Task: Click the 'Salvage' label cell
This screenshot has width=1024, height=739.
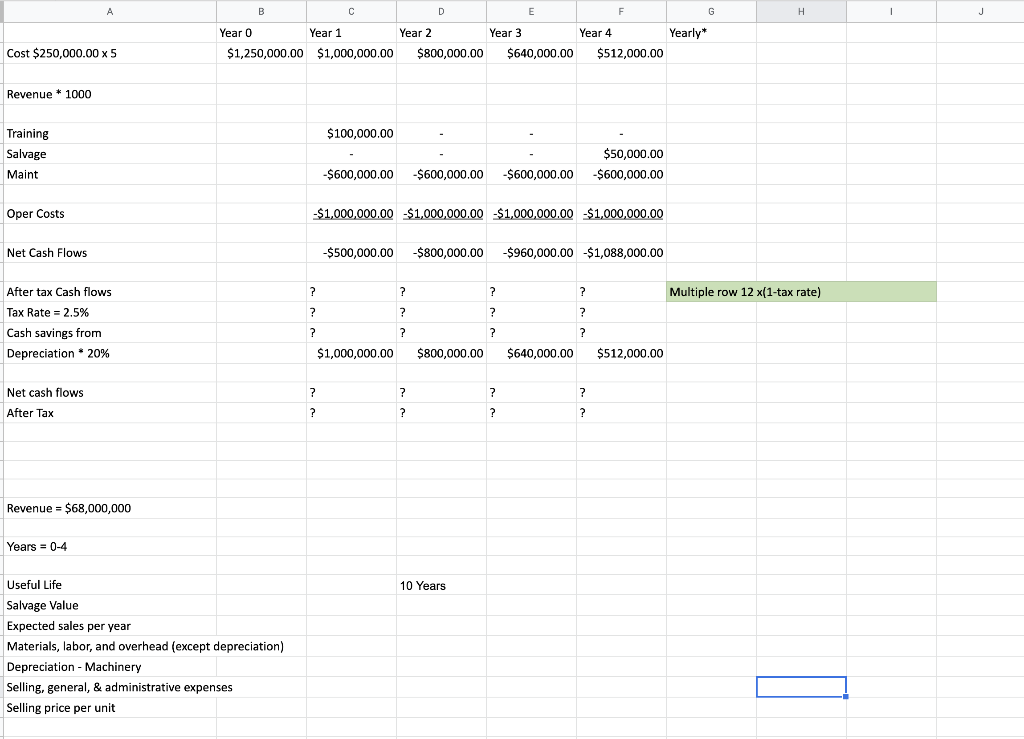Action: point(110,154)
